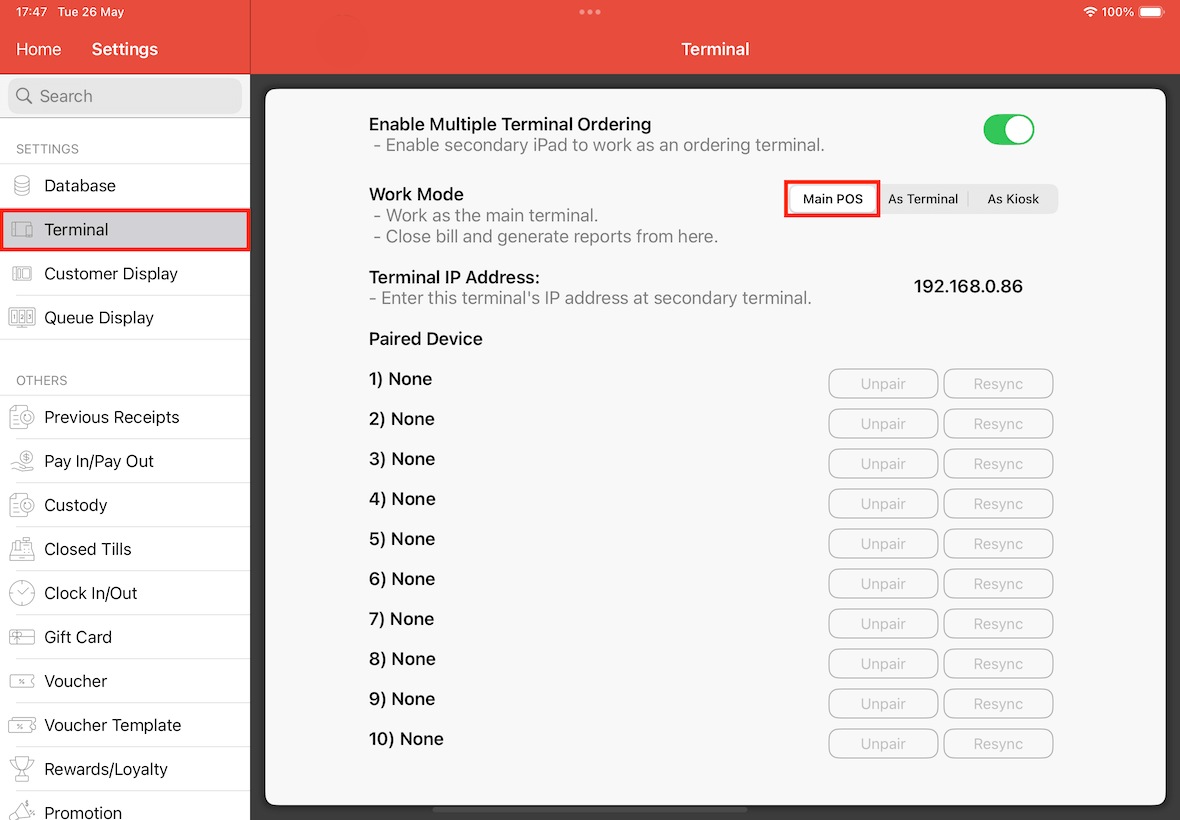Click the Database cylinder icon
This screenshot has height=820, width=1180.
[22, 186]
